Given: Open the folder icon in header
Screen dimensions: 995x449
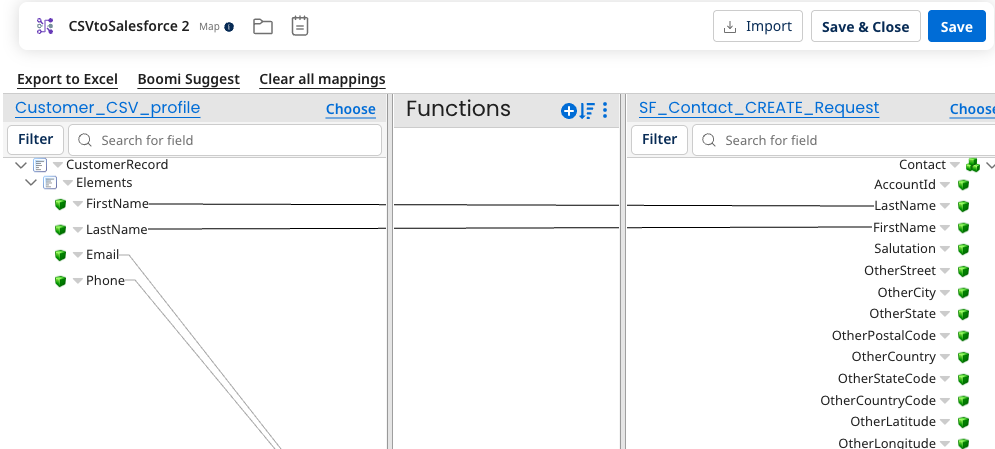Looking at the screenshot, I should click(x=263, y=26).
